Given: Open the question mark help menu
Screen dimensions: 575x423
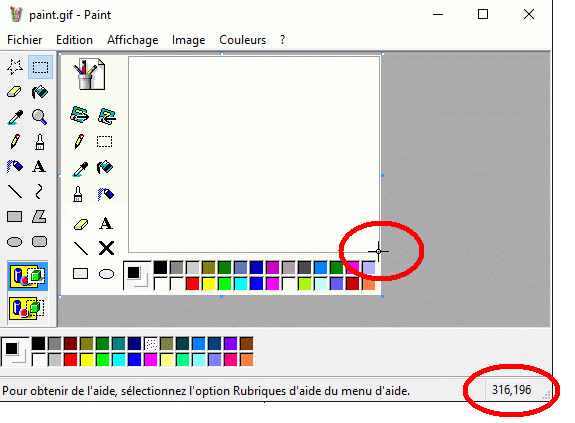Looking at the screenshot, I should [x=282, y=40].
